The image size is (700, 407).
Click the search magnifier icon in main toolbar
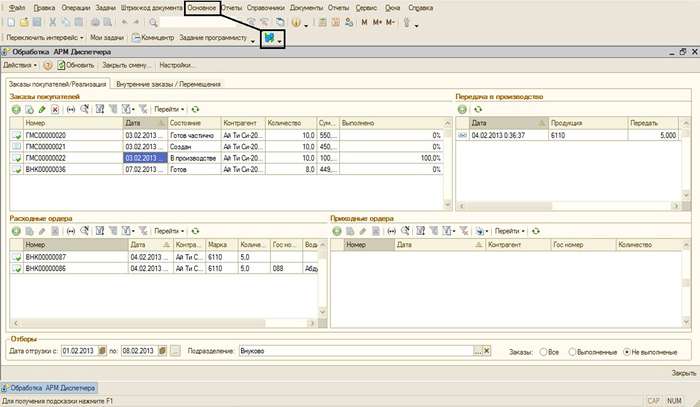pos(153,22)
